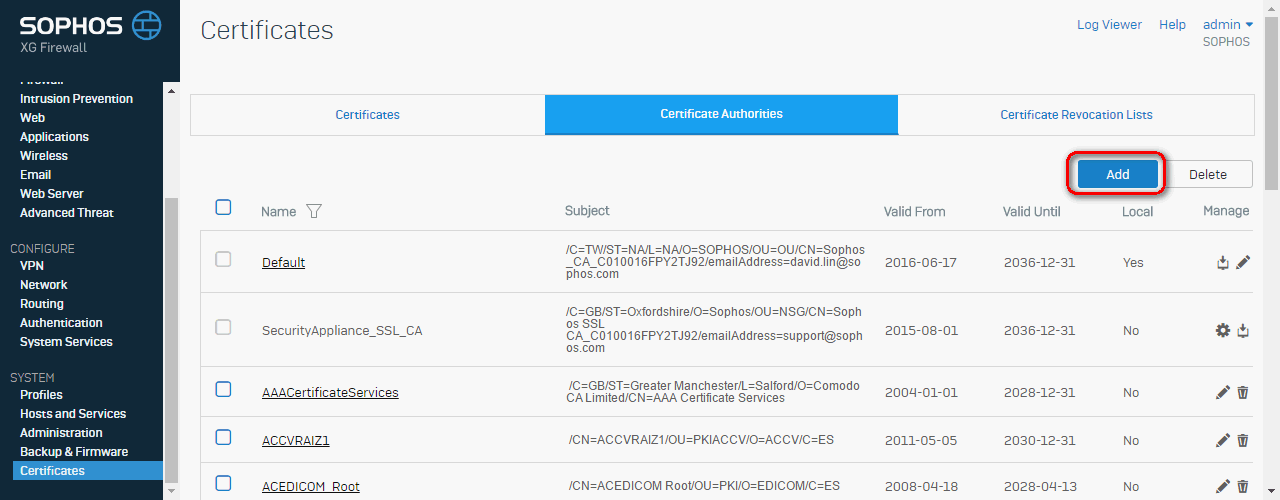Select the ACCVRAIZ1 row checkbox
The height and width of the screenshot is (500, 1280).
[224, 437]
